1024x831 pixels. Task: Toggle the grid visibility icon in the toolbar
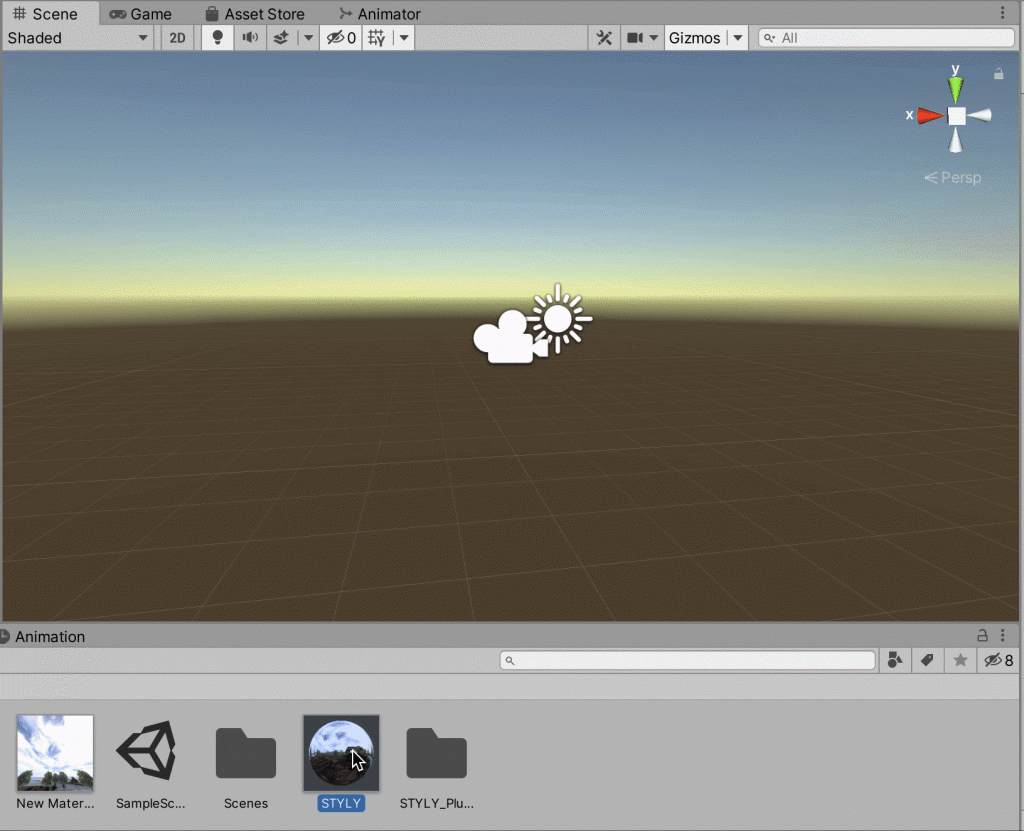pyautogui.click(x=377, y=37)
